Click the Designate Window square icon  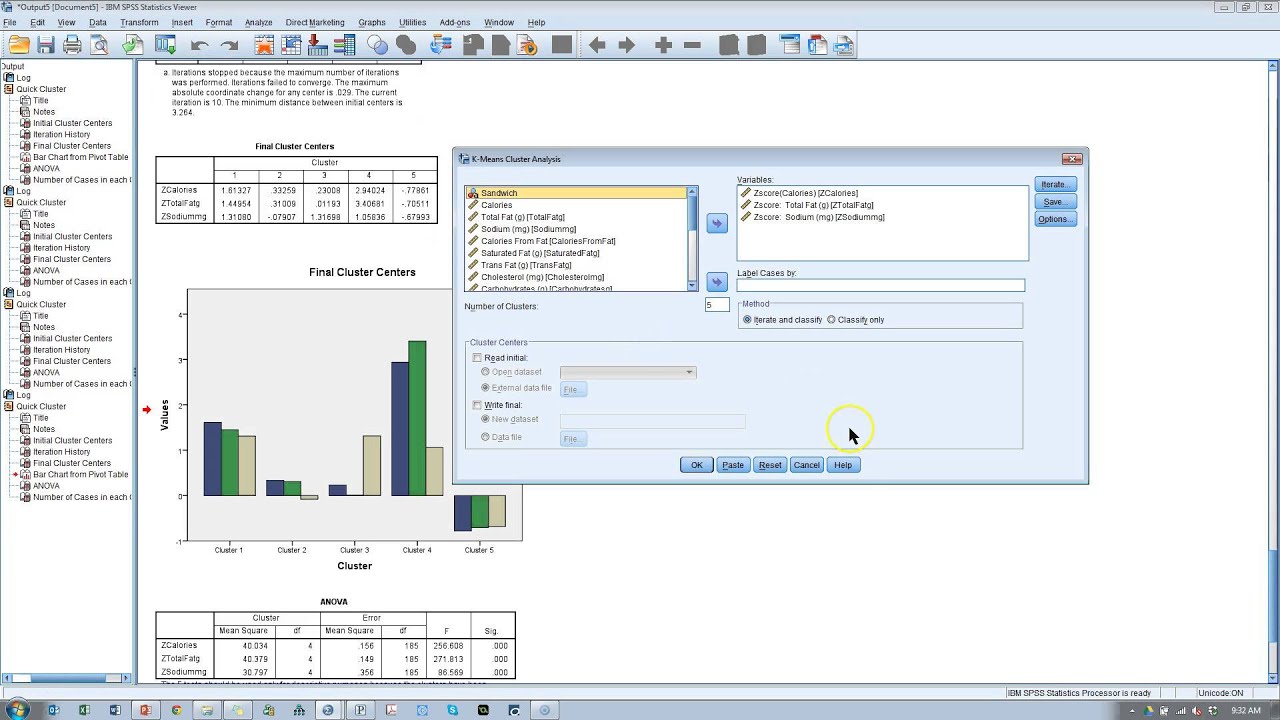tap(562, 45)
